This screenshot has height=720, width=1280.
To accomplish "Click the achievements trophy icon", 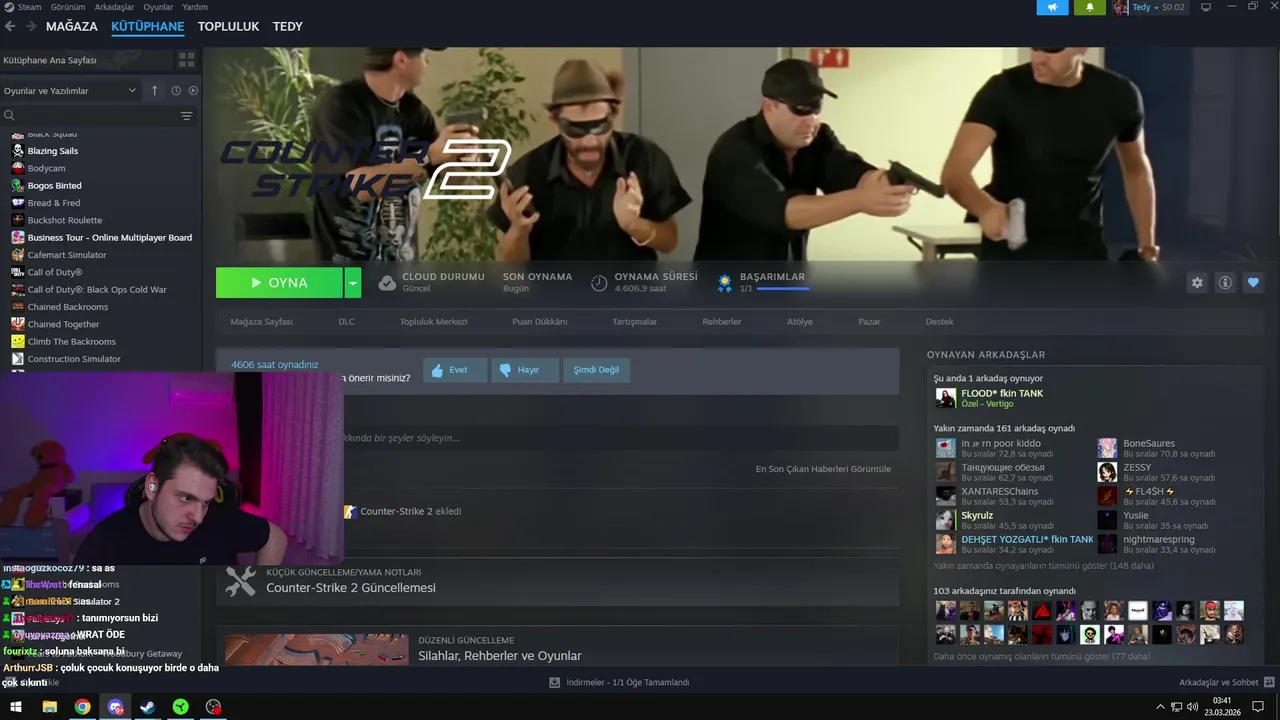I will tap(725, 283).
